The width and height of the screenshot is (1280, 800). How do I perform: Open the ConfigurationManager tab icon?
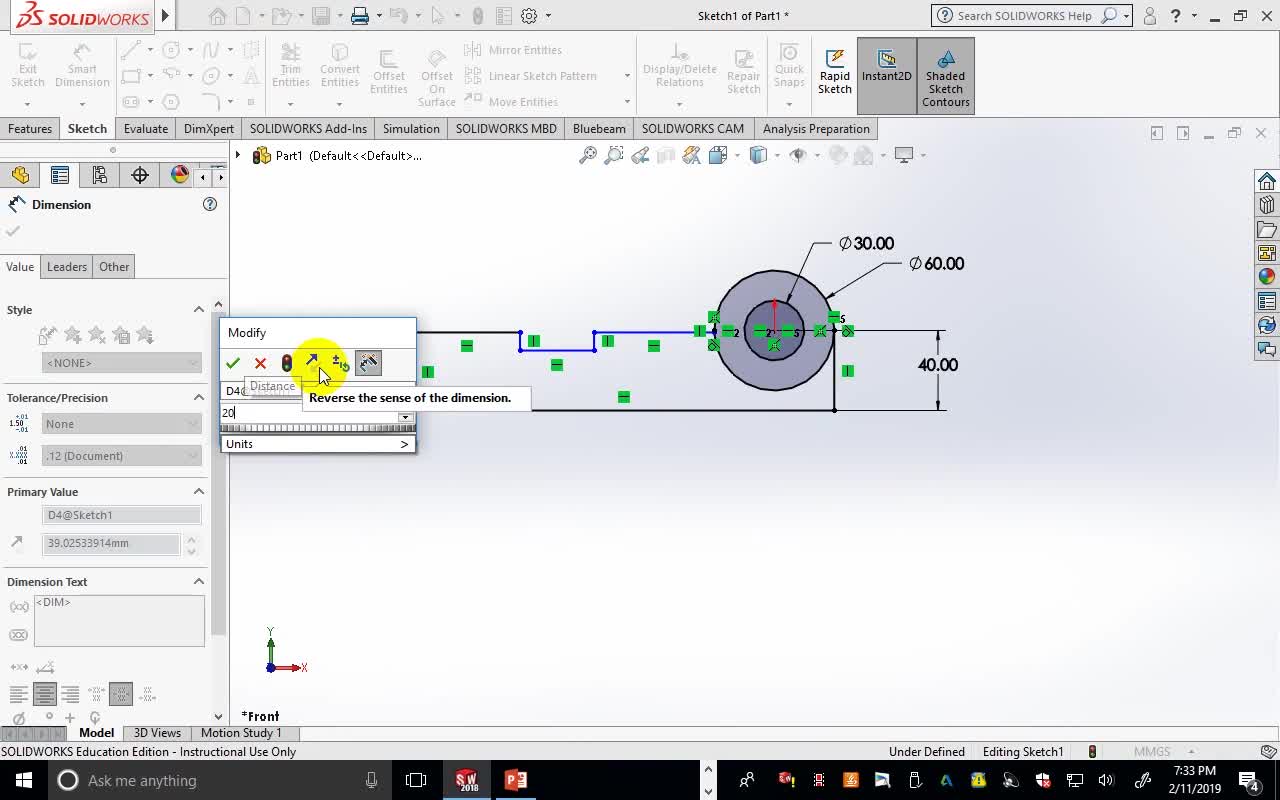pyautogui.click(x=100, y=176)
